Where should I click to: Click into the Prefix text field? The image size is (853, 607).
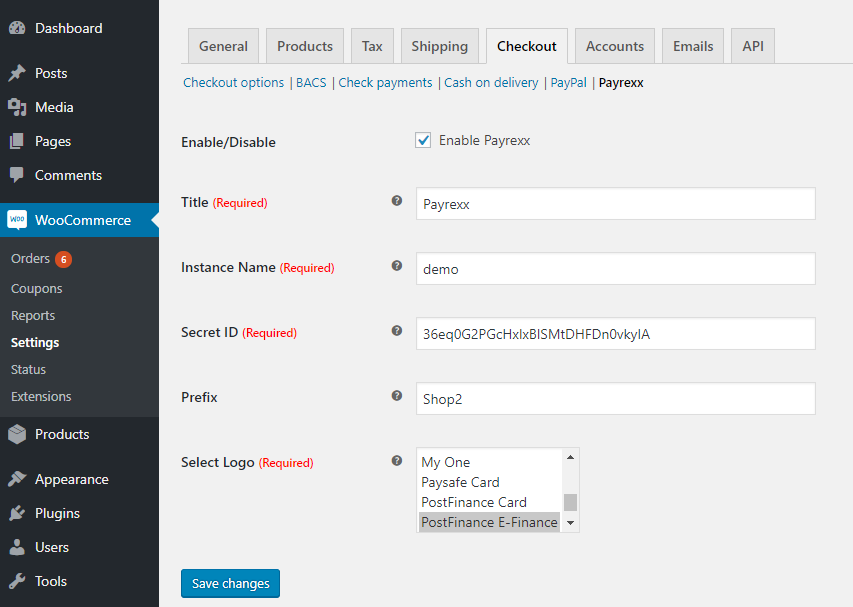[615, 398]
